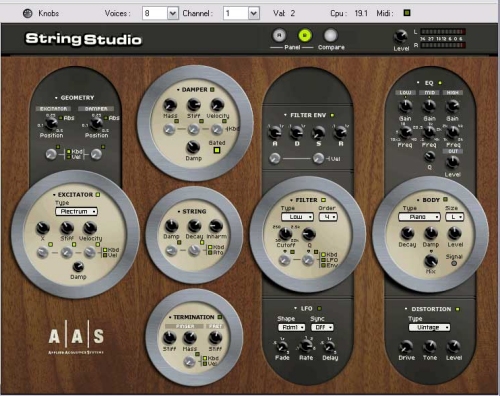Toggle the Termination module on/off LED
This screenshot has height=396, width=500.
tap(220, 317)
